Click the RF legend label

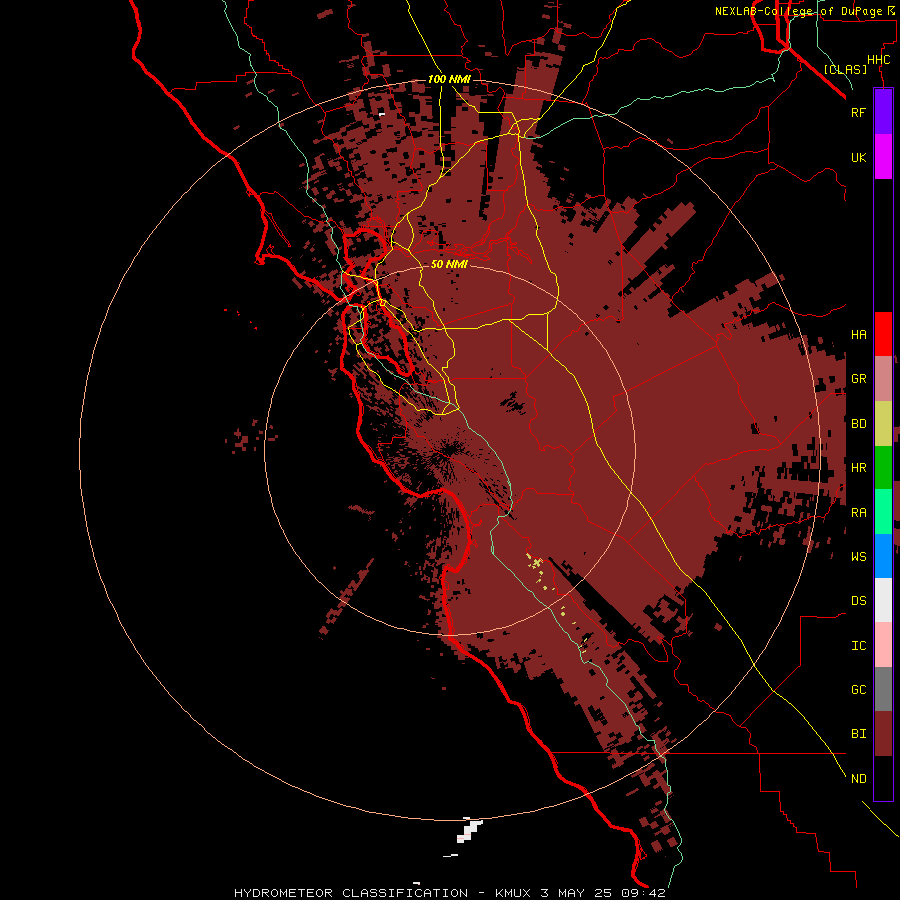[858, 112]
